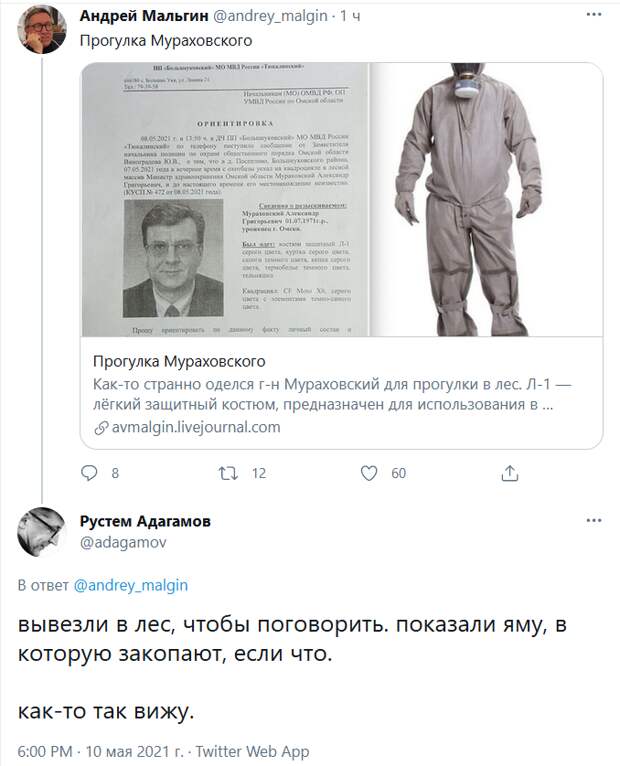
Task: Click Рустем Адагамов's profile avatar
Action: coord(42,532)
